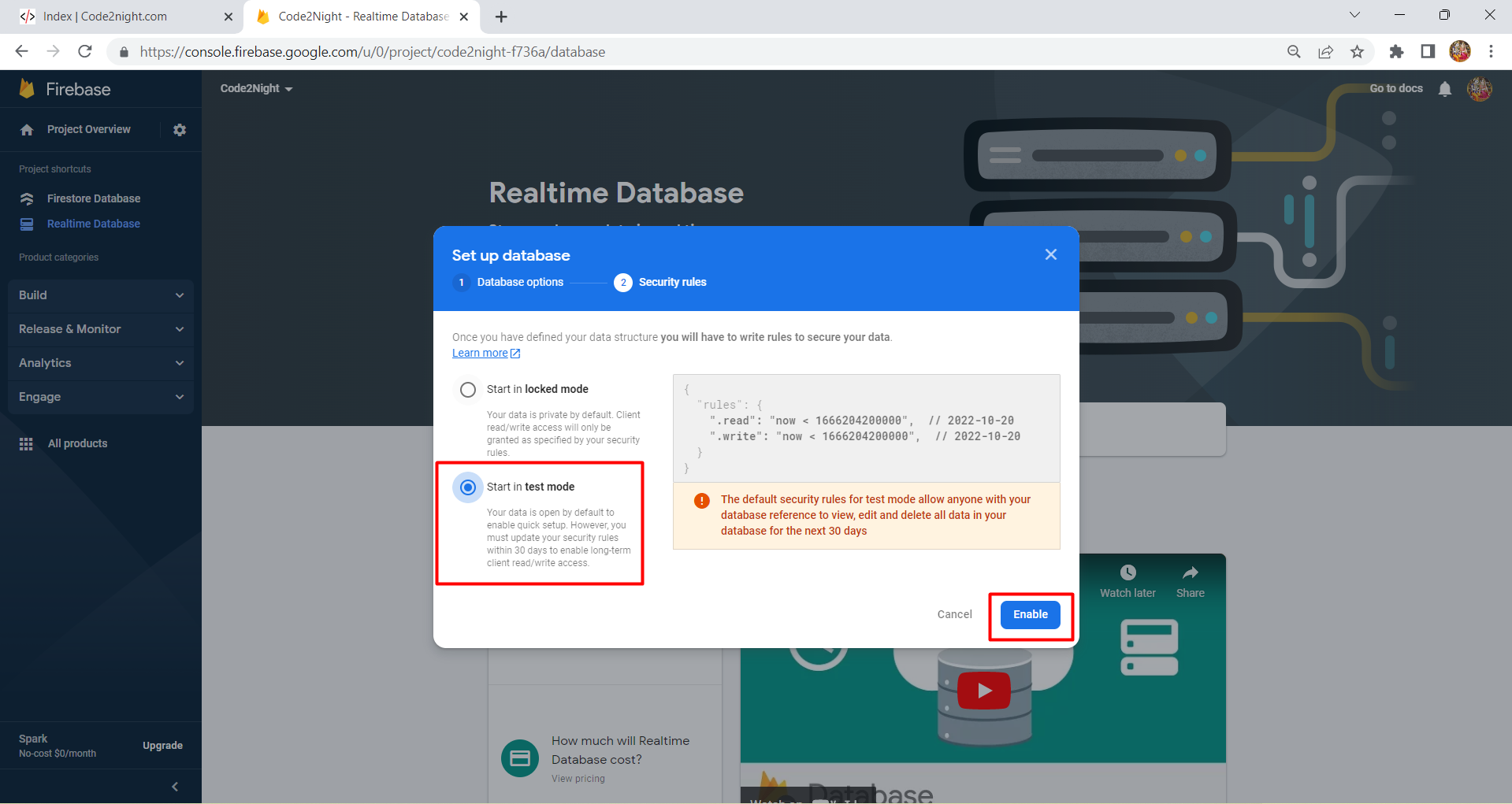Viewport: 1512px width, 804px height.
Task: Open Chrome three-dot menu
Action: [1491, 51]
